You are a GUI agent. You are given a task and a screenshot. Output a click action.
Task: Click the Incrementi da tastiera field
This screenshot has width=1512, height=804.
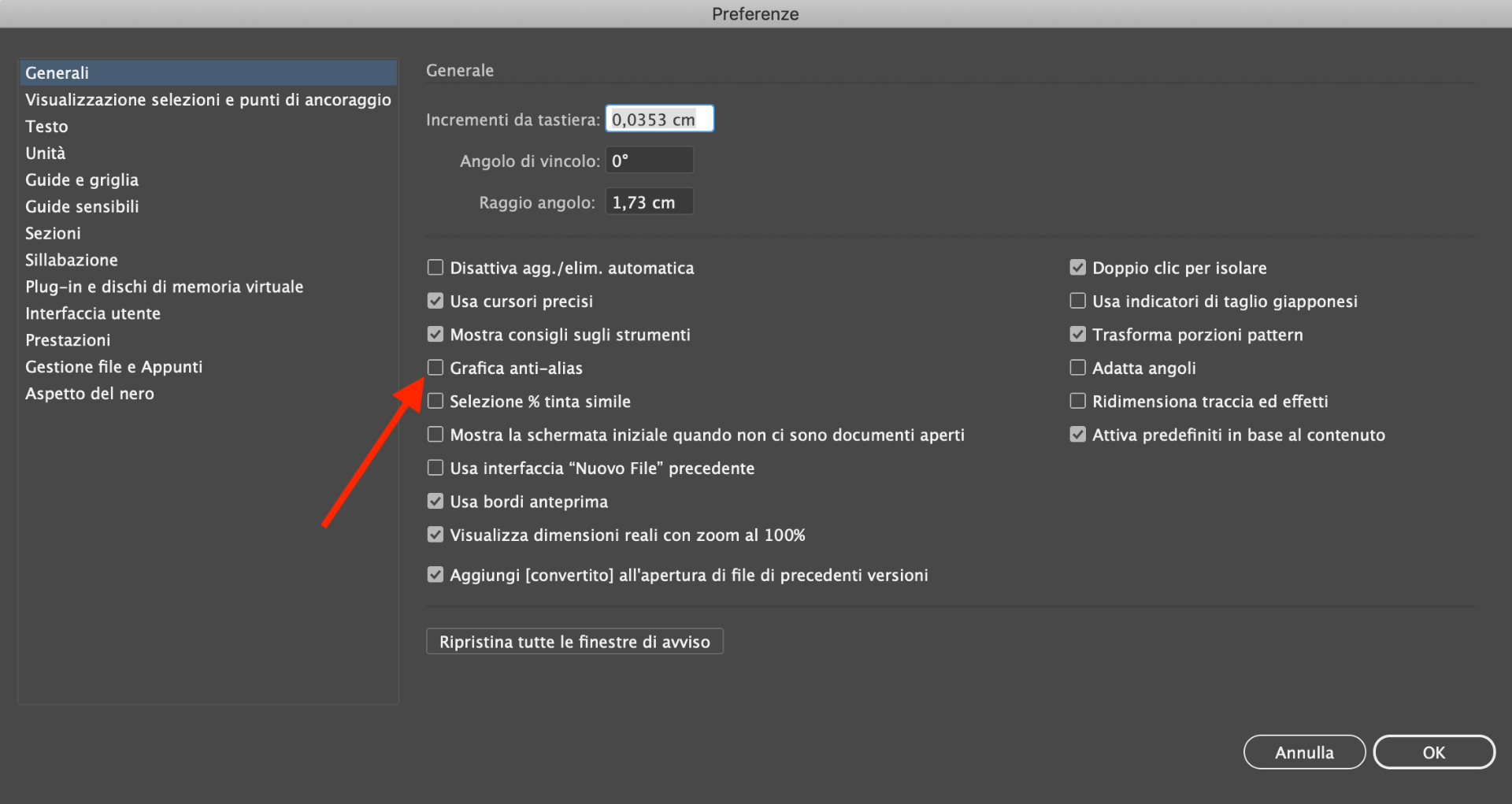[x=659, y=119]
